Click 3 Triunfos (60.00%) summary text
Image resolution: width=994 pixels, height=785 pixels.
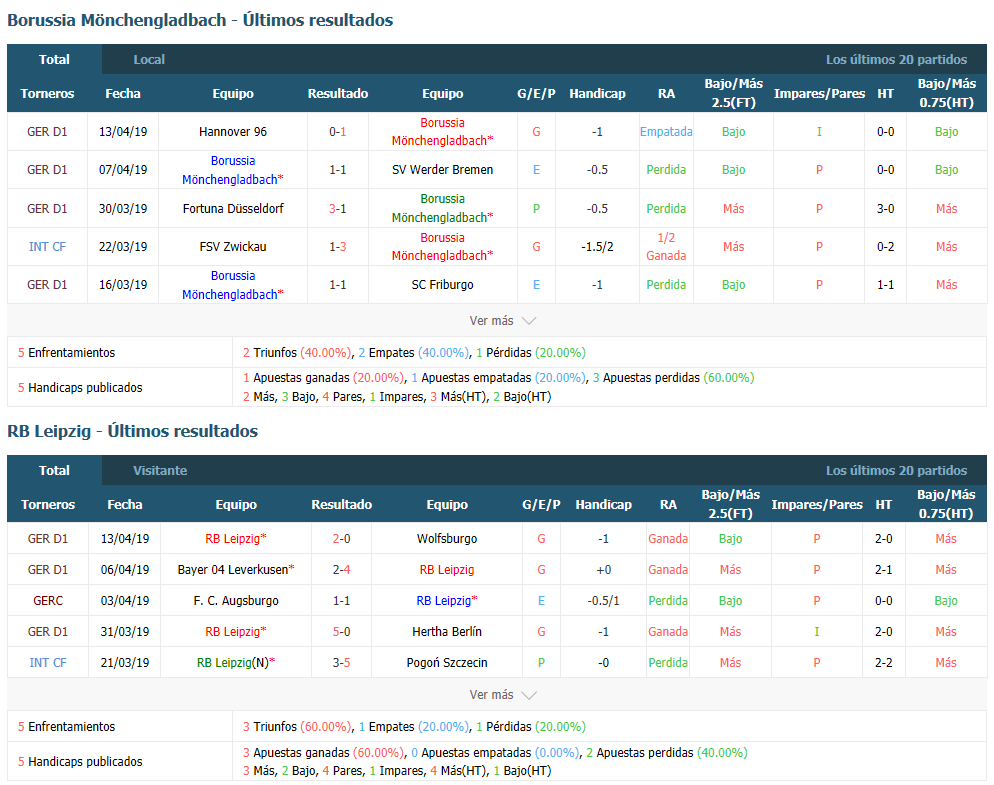tap(297, 727)
